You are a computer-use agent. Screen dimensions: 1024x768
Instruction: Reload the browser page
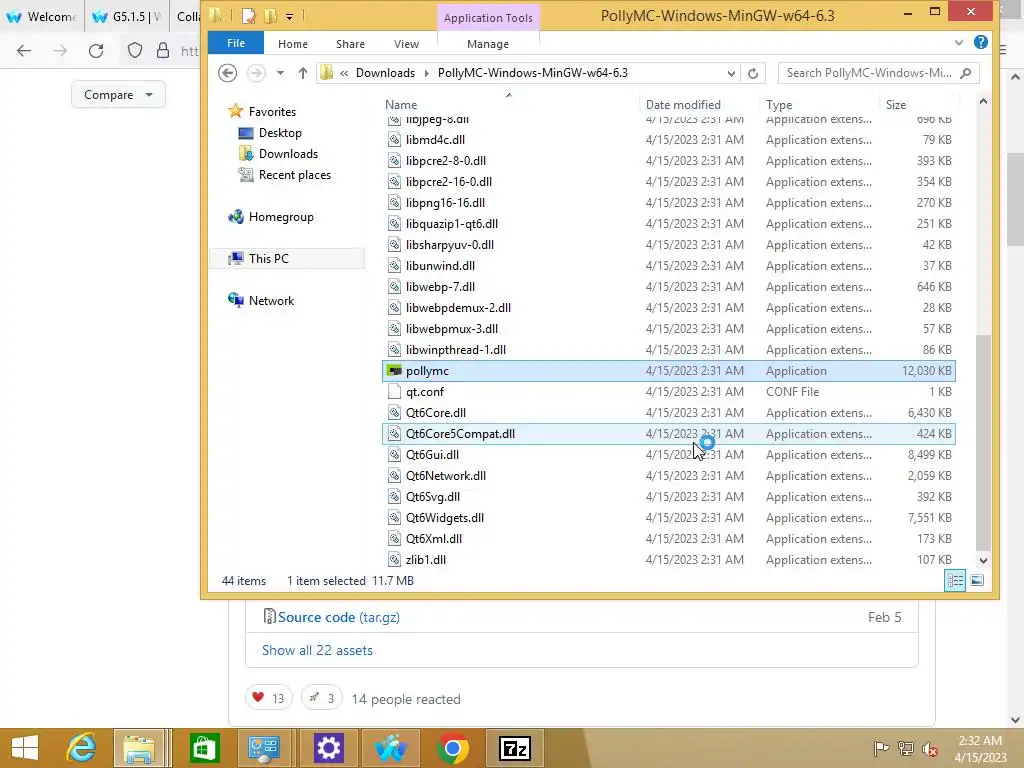point(96,50)
